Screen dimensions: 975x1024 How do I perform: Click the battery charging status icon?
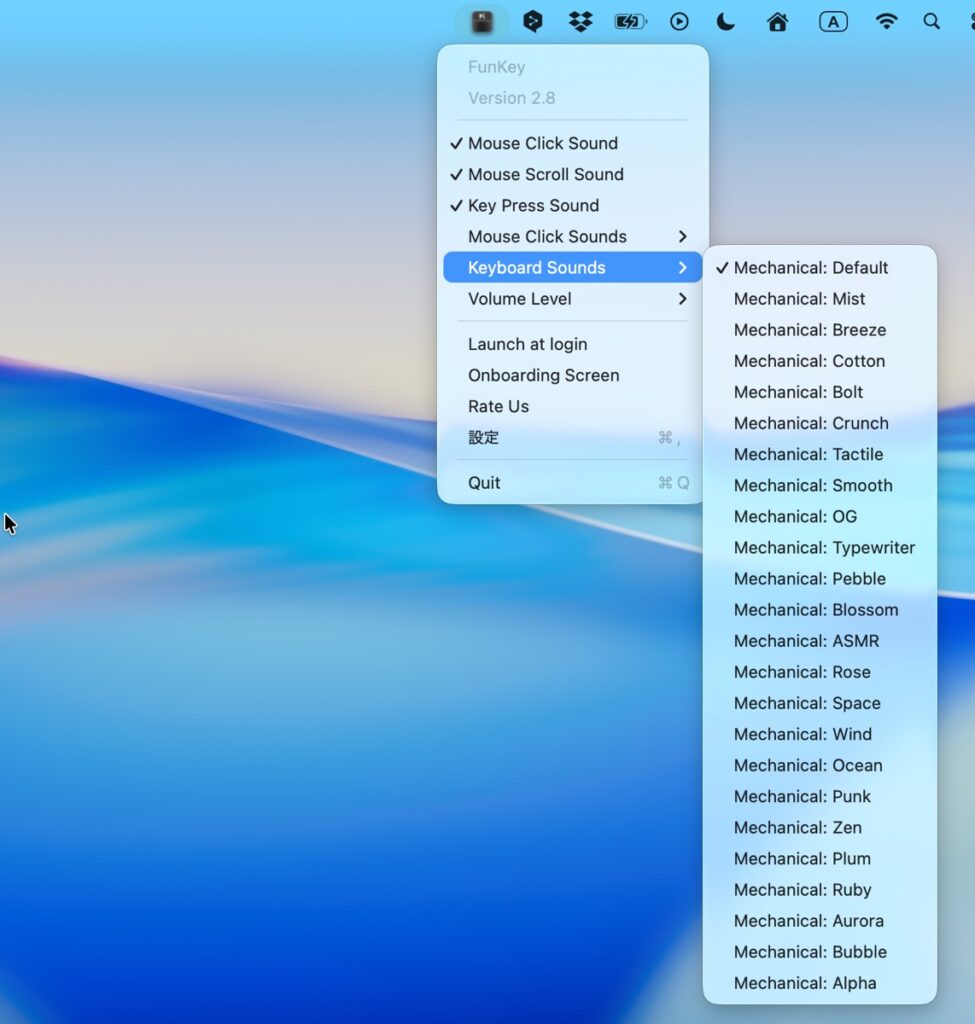pos(630,21)
